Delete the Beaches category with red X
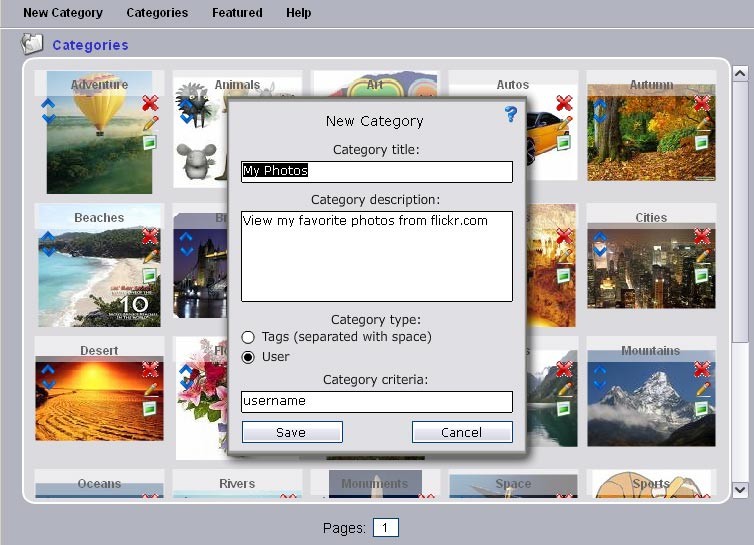The height and width of the screenshot is (545, 754). (150, 236)
